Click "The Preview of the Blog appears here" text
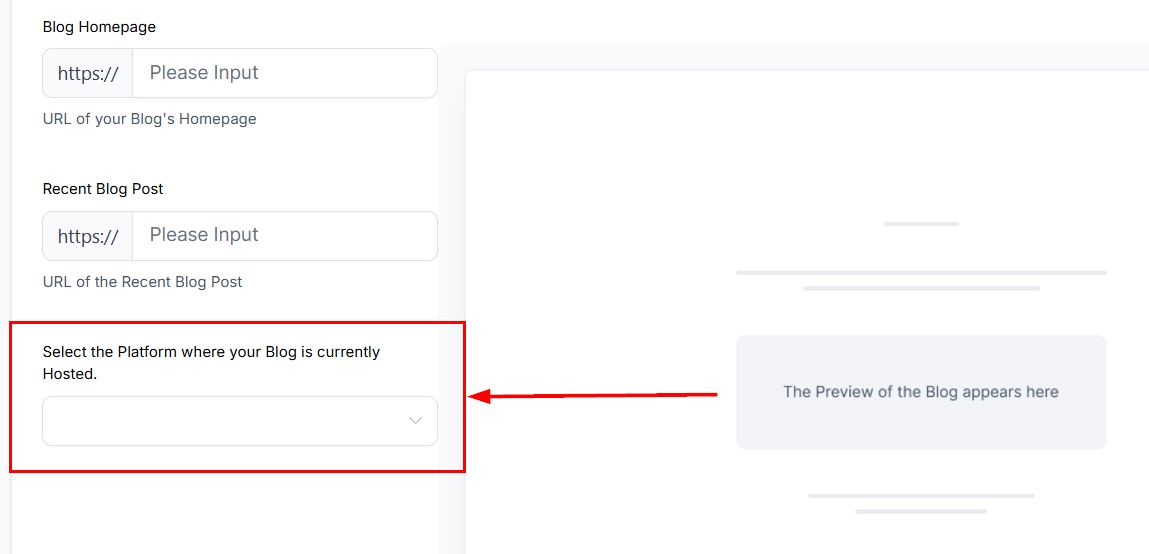 (x=920, y=392)
